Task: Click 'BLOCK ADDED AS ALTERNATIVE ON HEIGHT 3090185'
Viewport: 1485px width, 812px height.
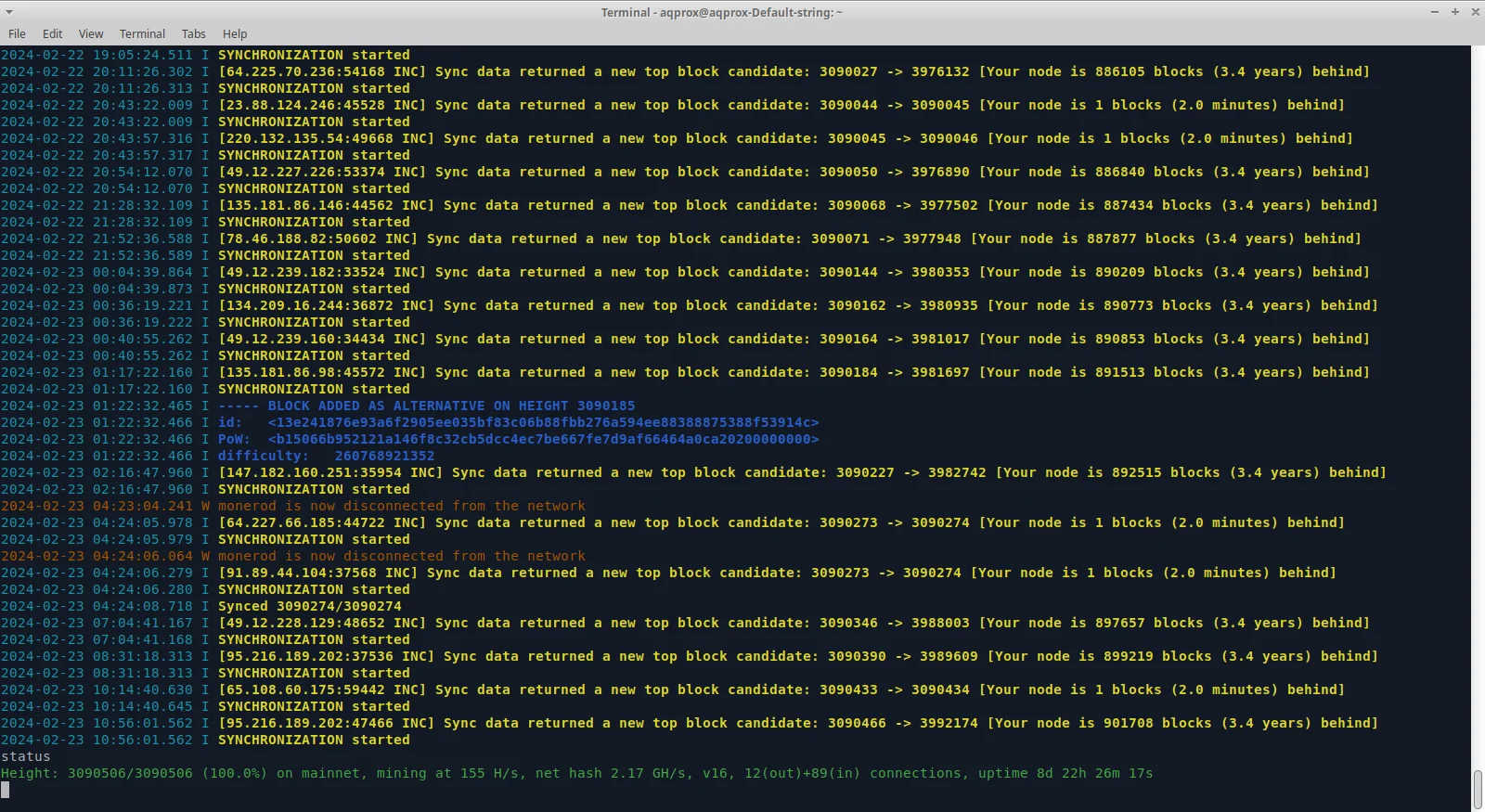Action: pos(452,406)
